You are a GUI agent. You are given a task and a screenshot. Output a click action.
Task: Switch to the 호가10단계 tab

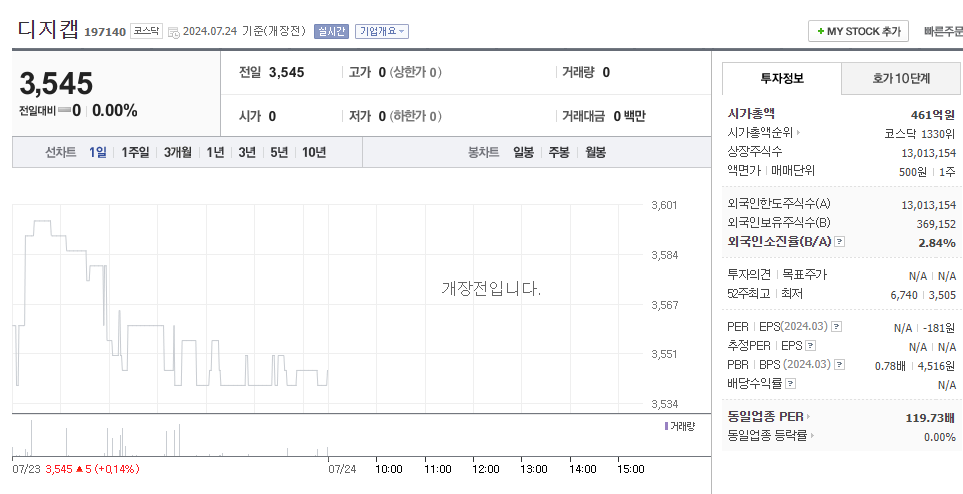point(901,78)
